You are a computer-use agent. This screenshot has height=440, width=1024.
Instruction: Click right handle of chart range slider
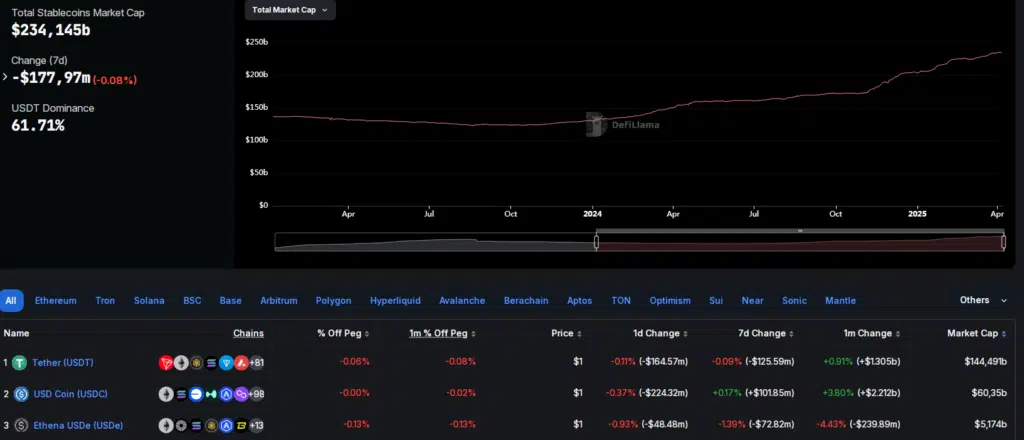coord(1003,242)
